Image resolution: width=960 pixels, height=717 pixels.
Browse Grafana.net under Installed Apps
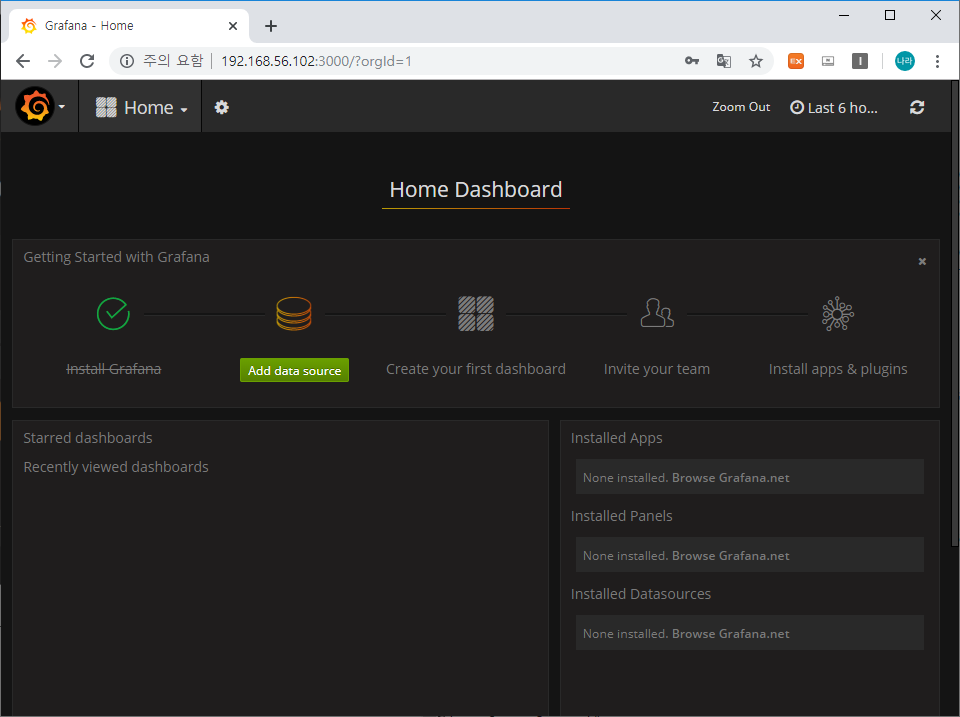pos(730,478)
